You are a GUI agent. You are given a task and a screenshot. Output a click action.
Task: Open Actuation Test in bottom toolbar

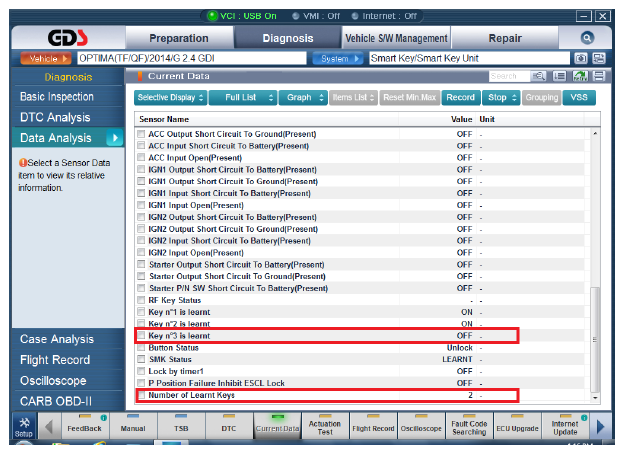pyautogui.click(x=325, y=427)
